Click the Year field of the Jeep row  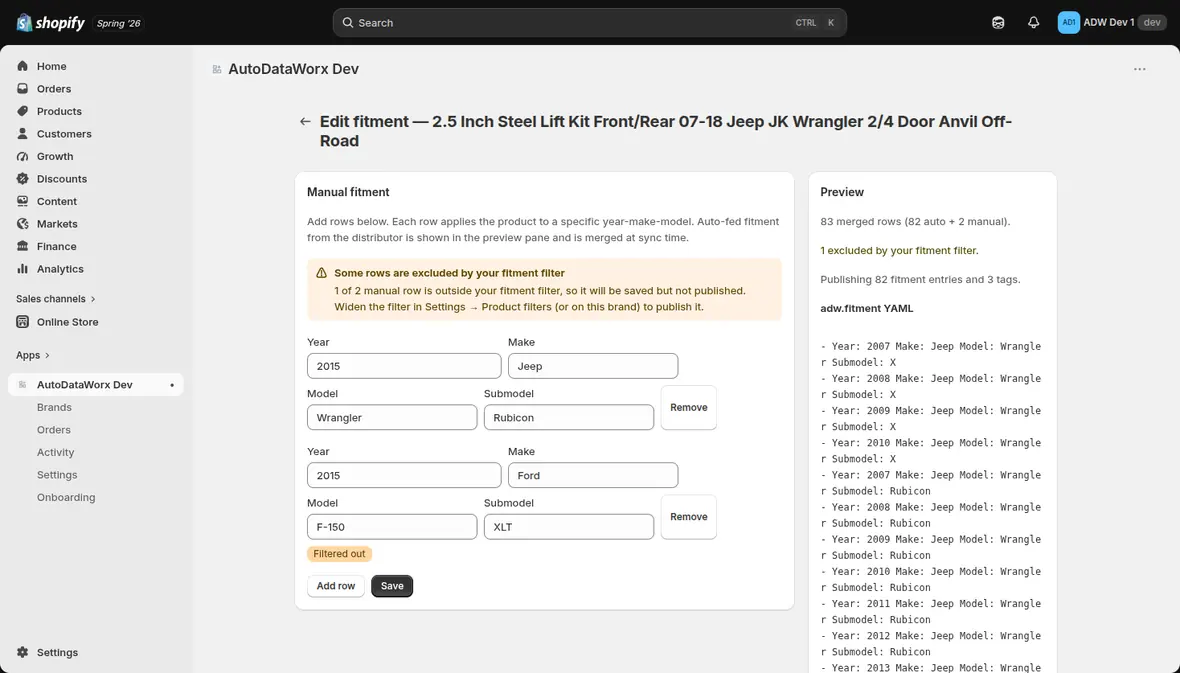[404, 366]
